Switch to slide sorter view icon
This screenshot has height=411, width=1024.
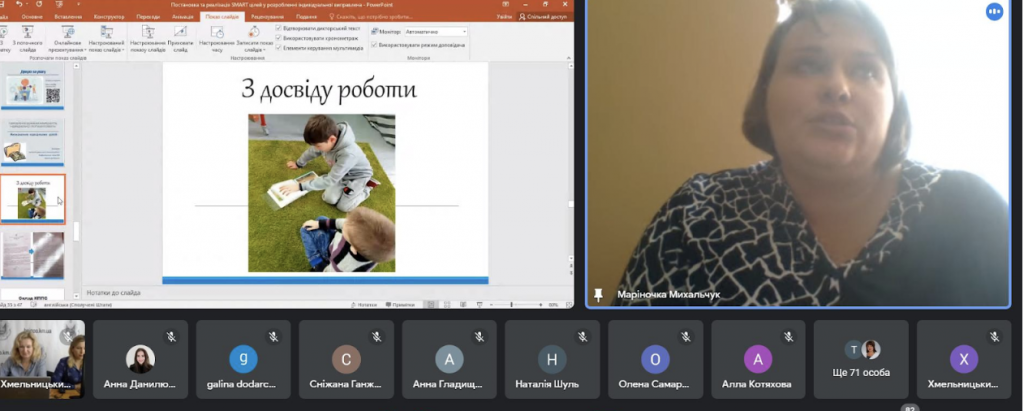pyautogui.click(x=445, y=304)
